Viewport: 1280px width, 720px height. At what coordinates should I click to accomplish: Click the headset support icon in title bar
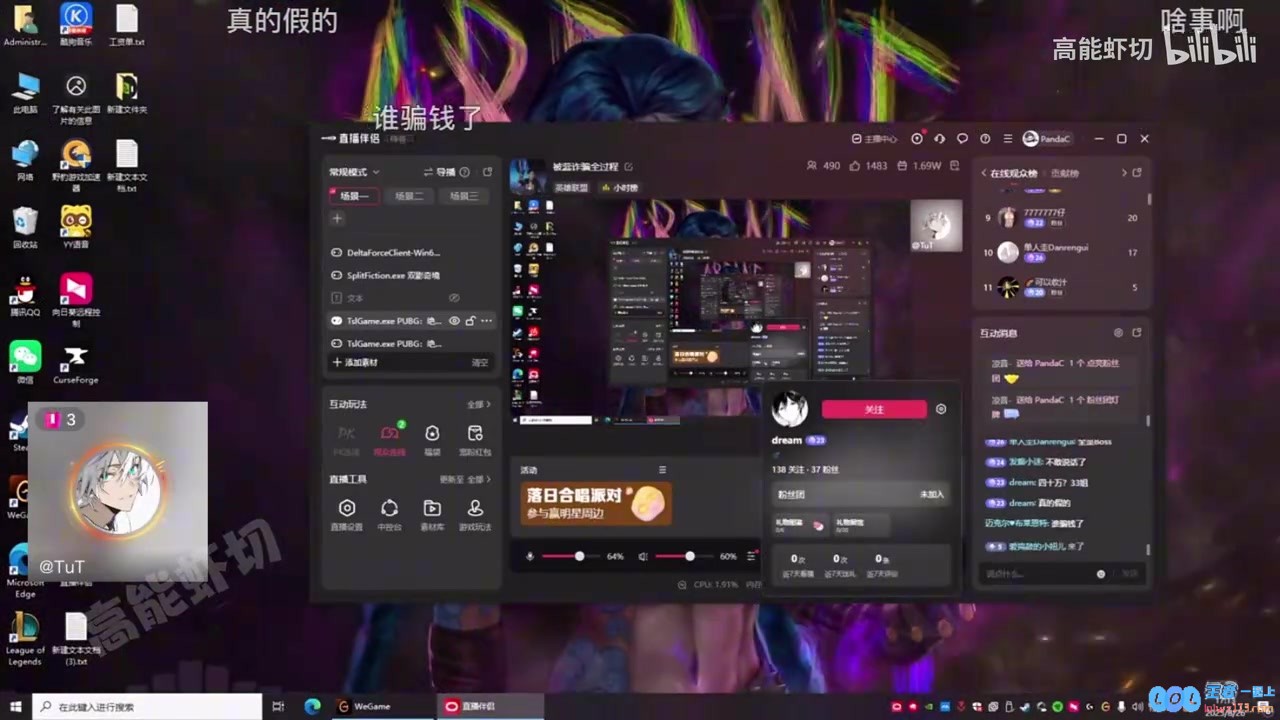pyautogui.click(x=939, y=139)
